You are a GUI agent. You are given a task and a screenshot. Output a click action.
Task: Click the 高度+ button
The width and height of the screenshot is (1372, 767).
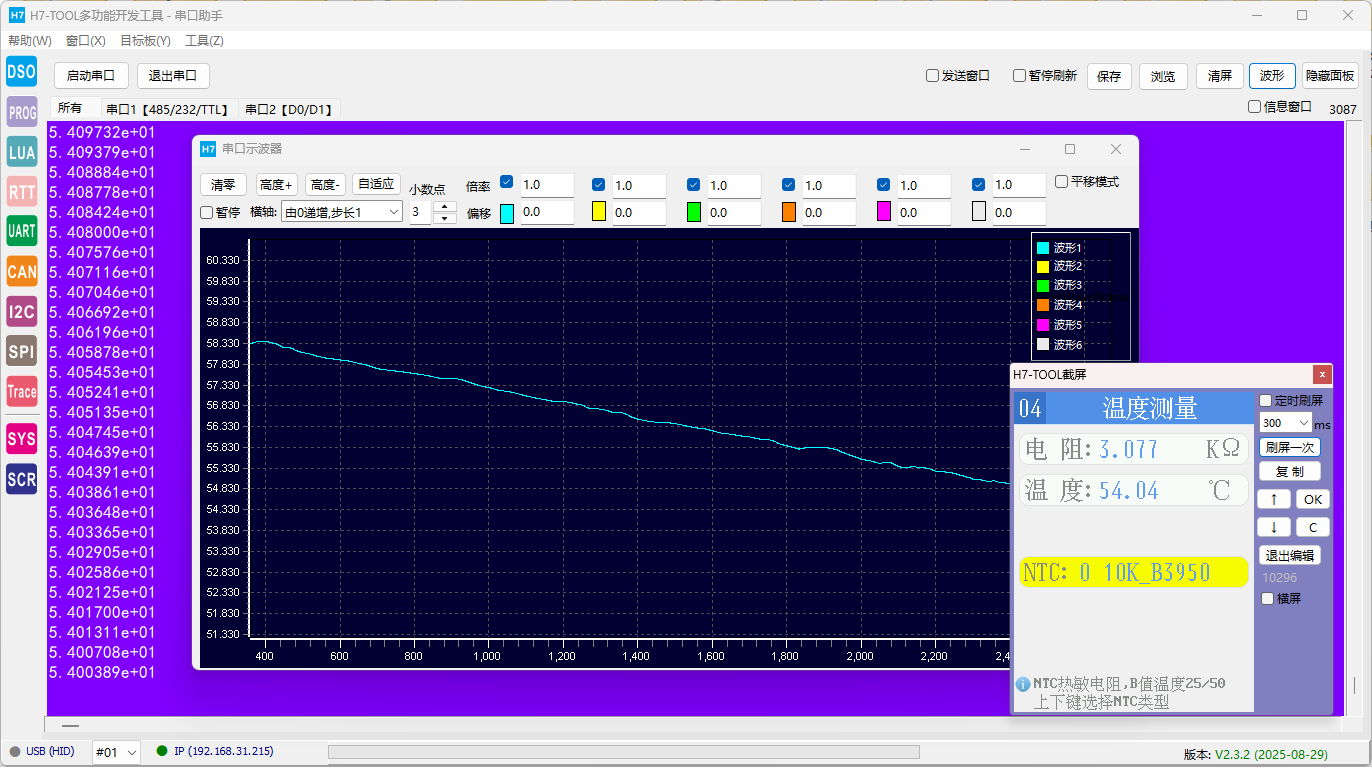click(276, 184)
